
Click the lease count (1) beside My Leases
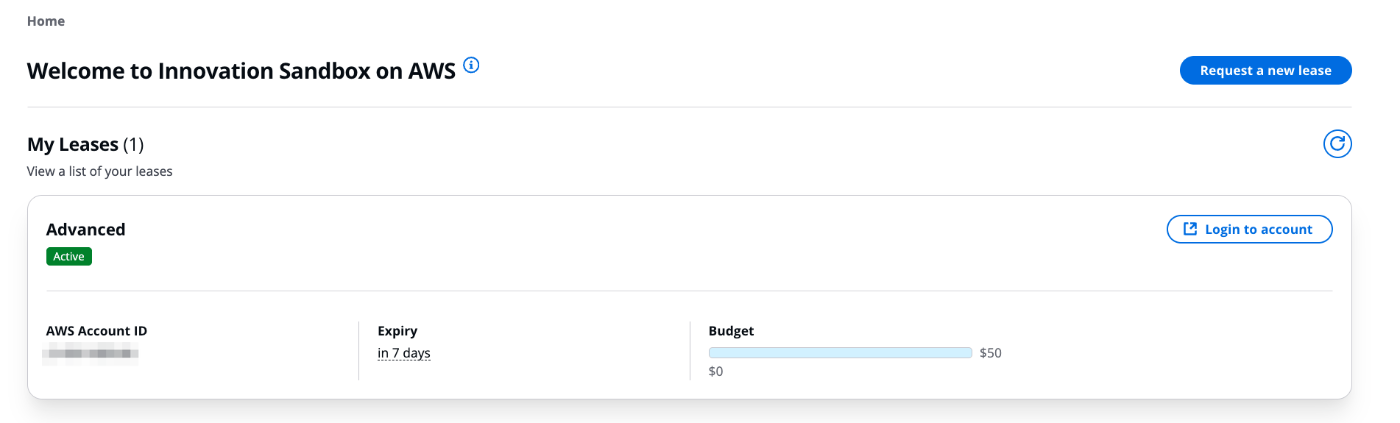134,145
